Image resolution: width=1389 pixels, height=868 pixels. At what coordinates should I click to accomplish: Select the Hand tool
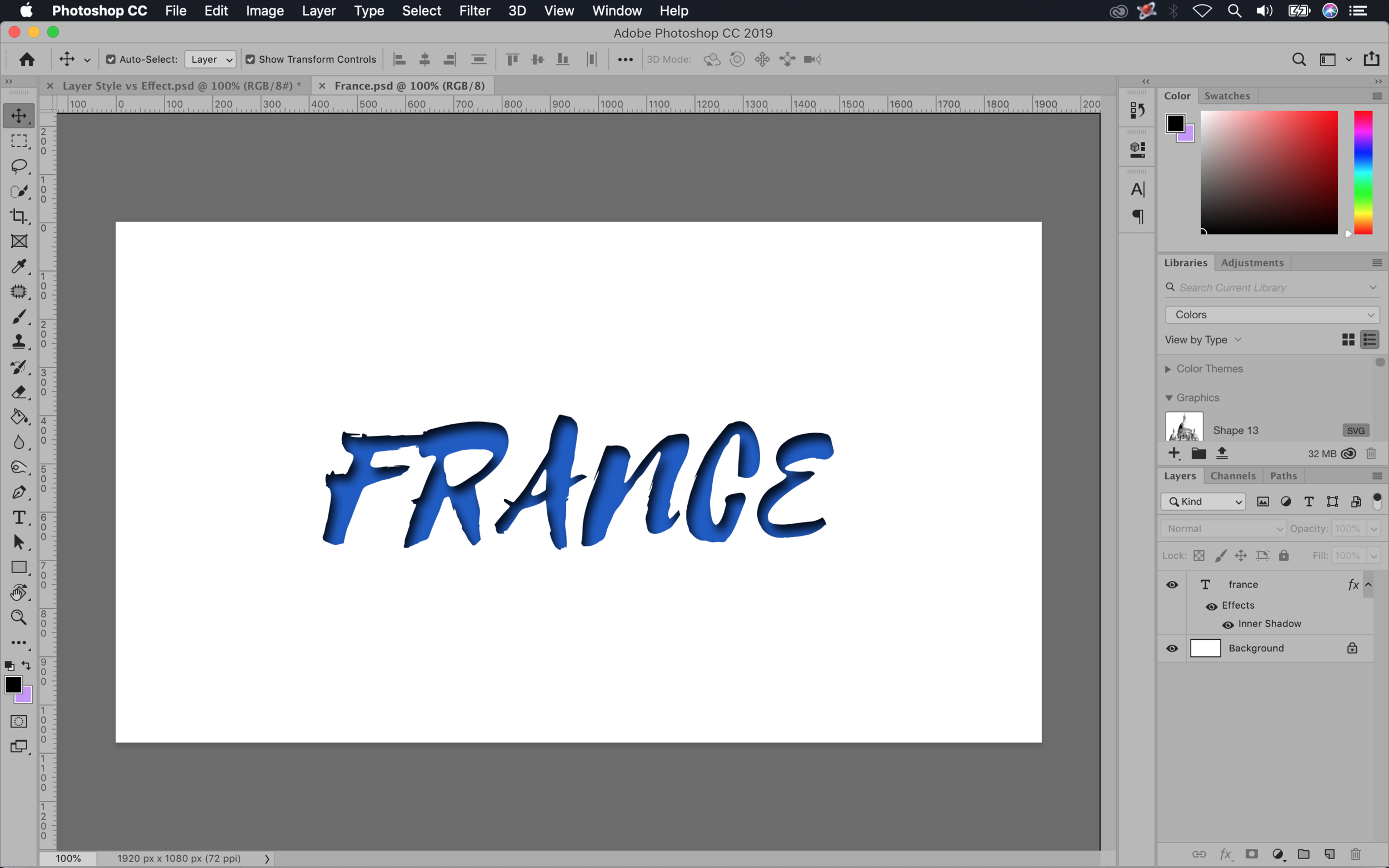click(19, 593)
